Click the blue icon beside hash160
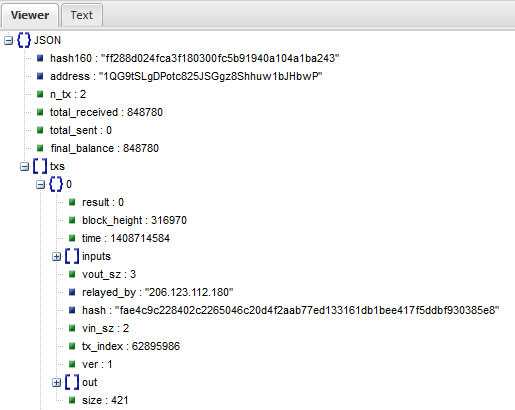515x410 pixels. (x=40, y=58)
